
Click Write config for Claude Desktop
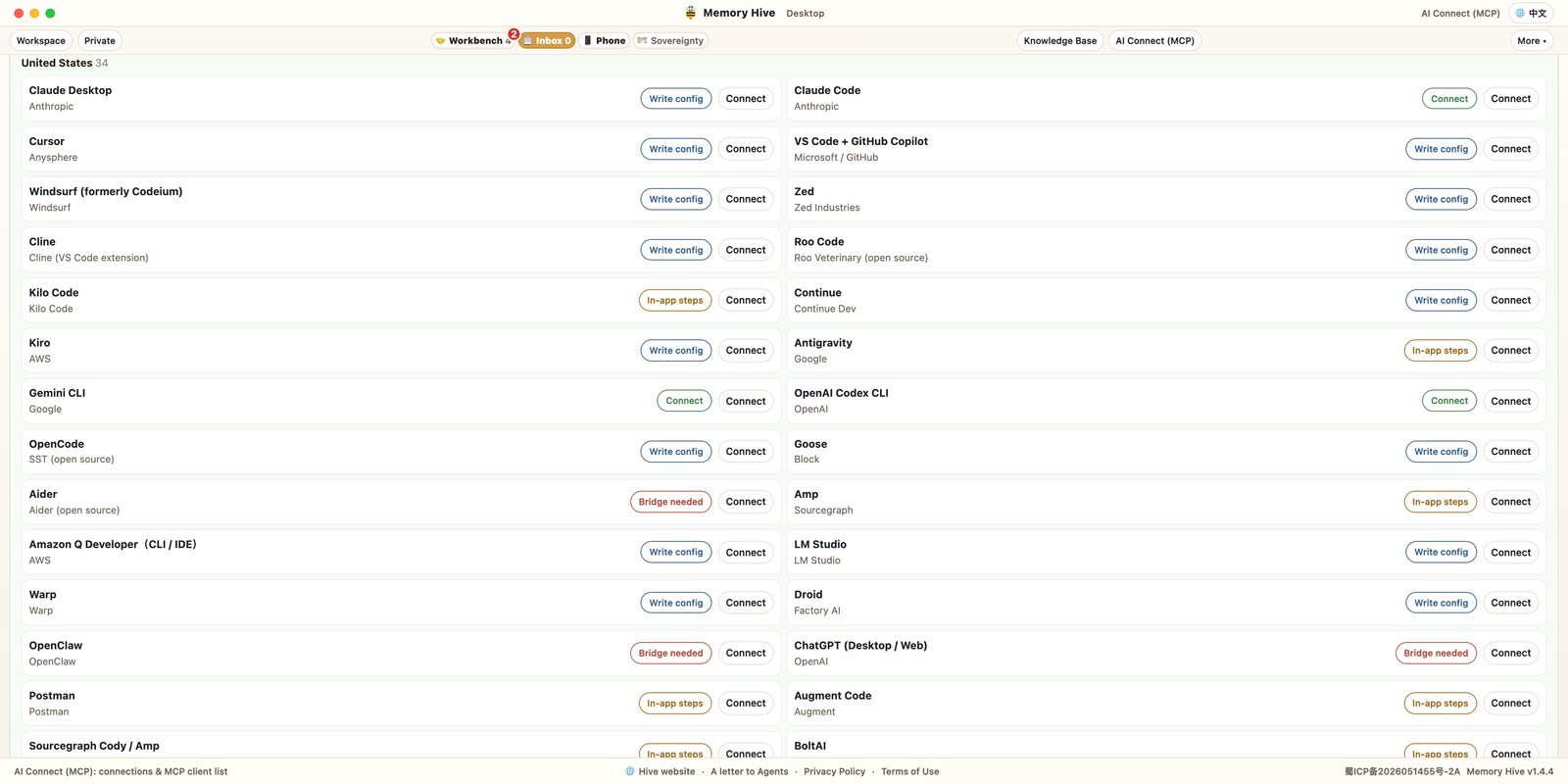pyautogui.click(x=676, y=99)
